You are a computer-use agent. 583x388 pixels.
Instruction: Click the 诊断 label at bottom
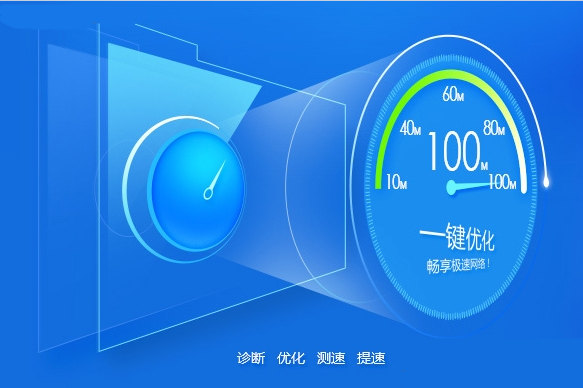pyautogui.click(x=251, y=358)
